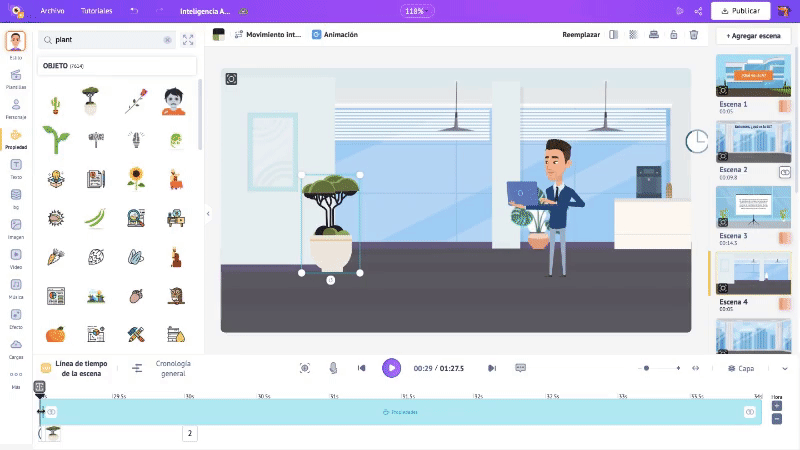Adjust the timeline zoom slider handle

point(647,368)
